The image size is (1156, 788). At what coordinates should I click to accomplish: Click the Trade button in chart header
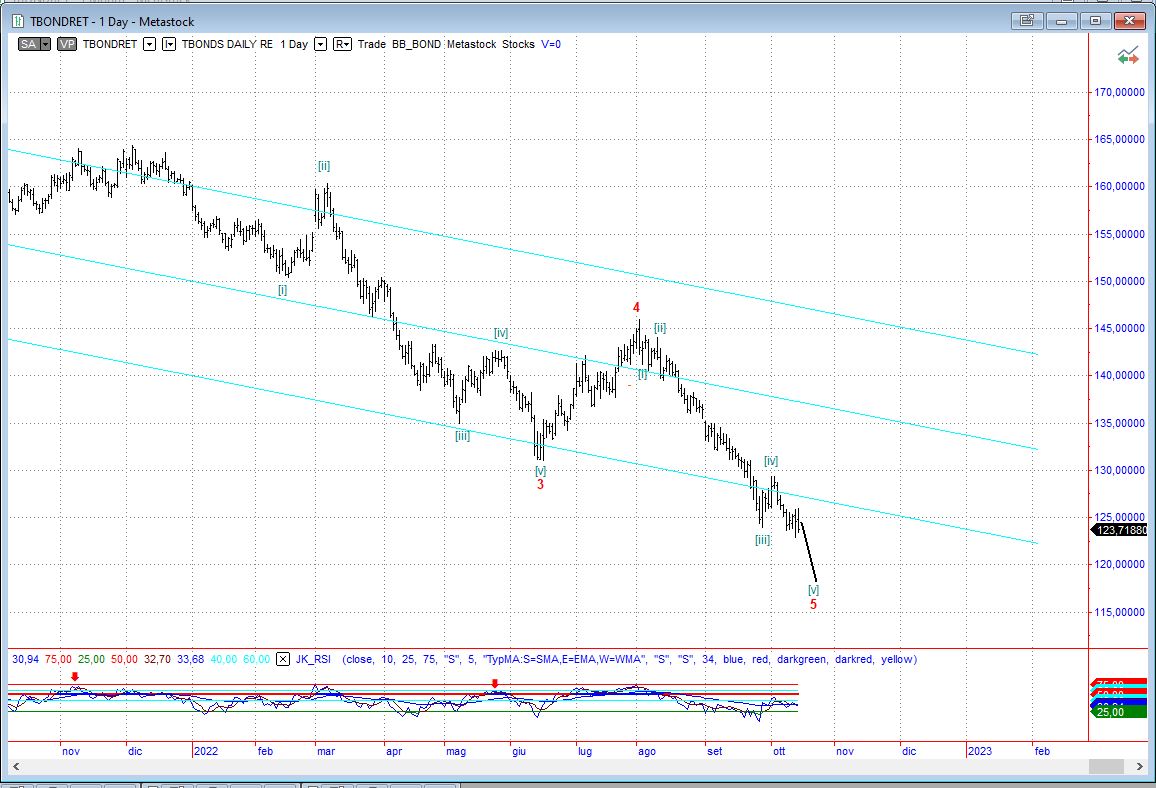[x=372, y=44]
